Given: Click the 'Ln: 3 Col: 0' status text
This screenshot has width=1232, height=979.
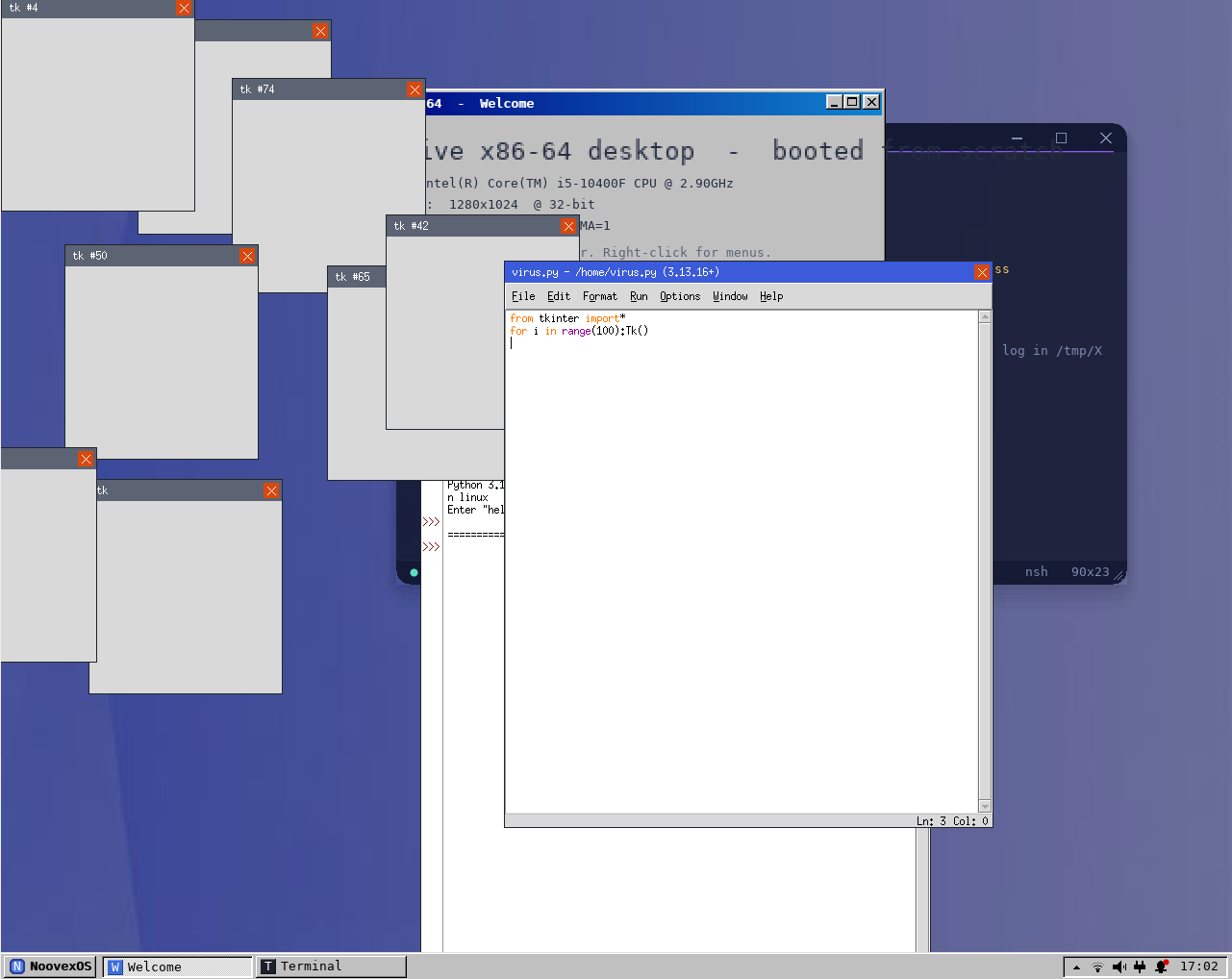Looking at the screenshot, I should [x=952, y=821].
